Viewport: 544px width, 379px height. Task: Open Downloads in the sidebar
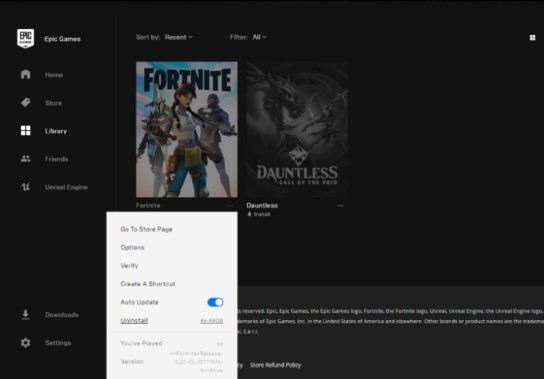[62, 315]
